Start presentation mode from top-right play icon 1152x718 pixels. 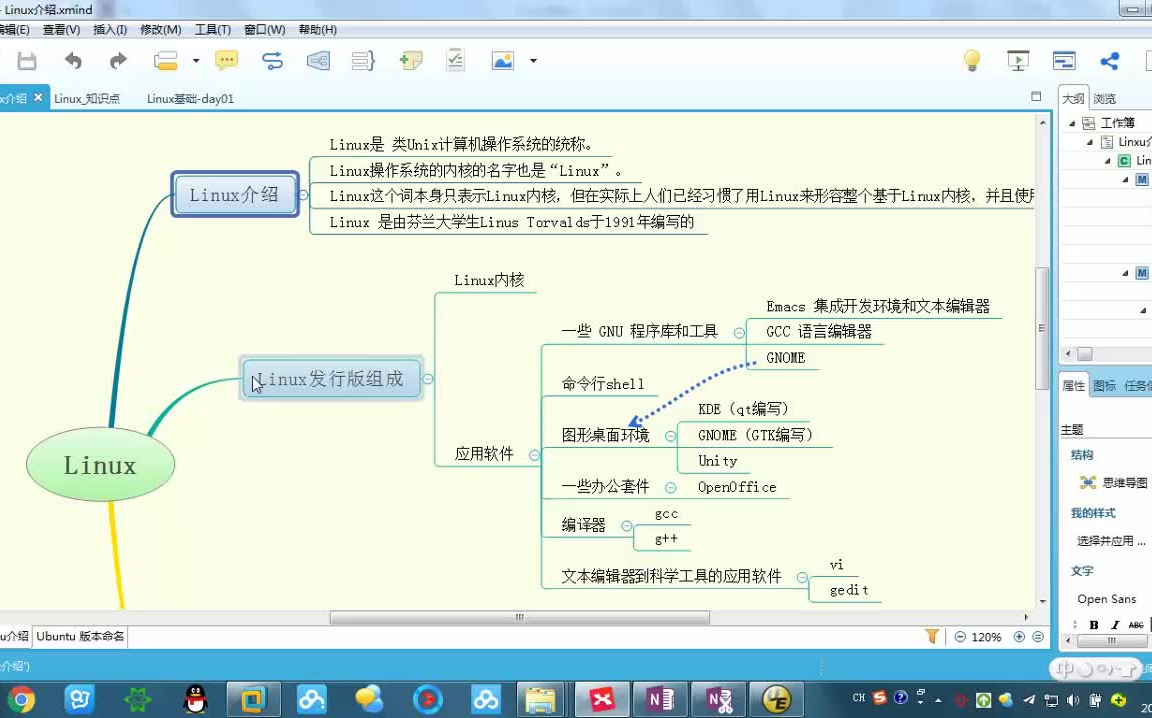pos(1018,60)
